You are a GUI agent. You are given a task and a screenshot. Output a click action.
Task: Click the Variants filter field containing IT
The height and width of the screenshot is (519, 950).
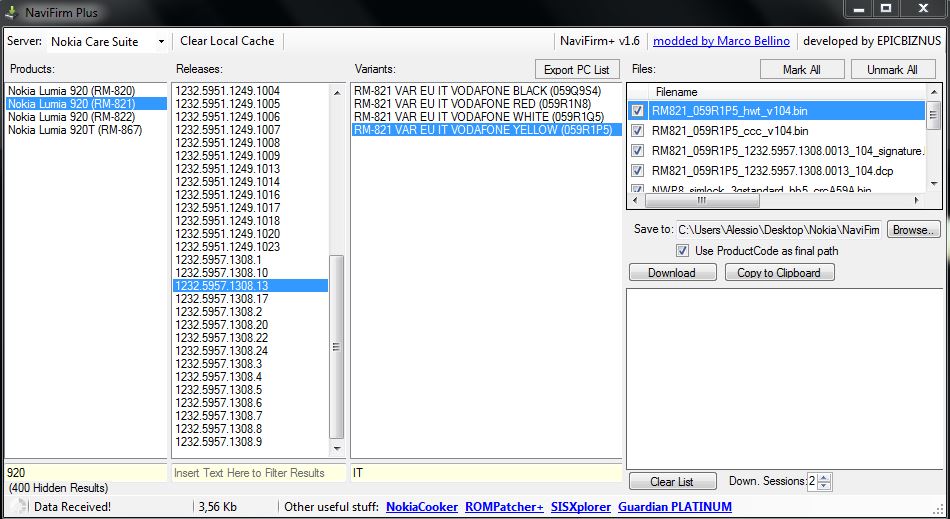tap(486, 473)
